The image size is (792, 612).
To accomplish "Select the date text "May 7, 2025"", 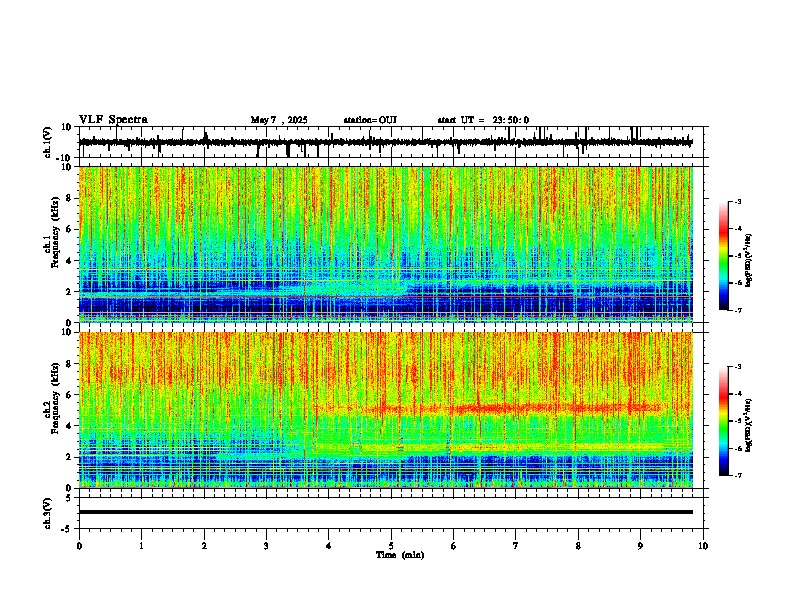I will pyautogui.click(x=279, y=120).
